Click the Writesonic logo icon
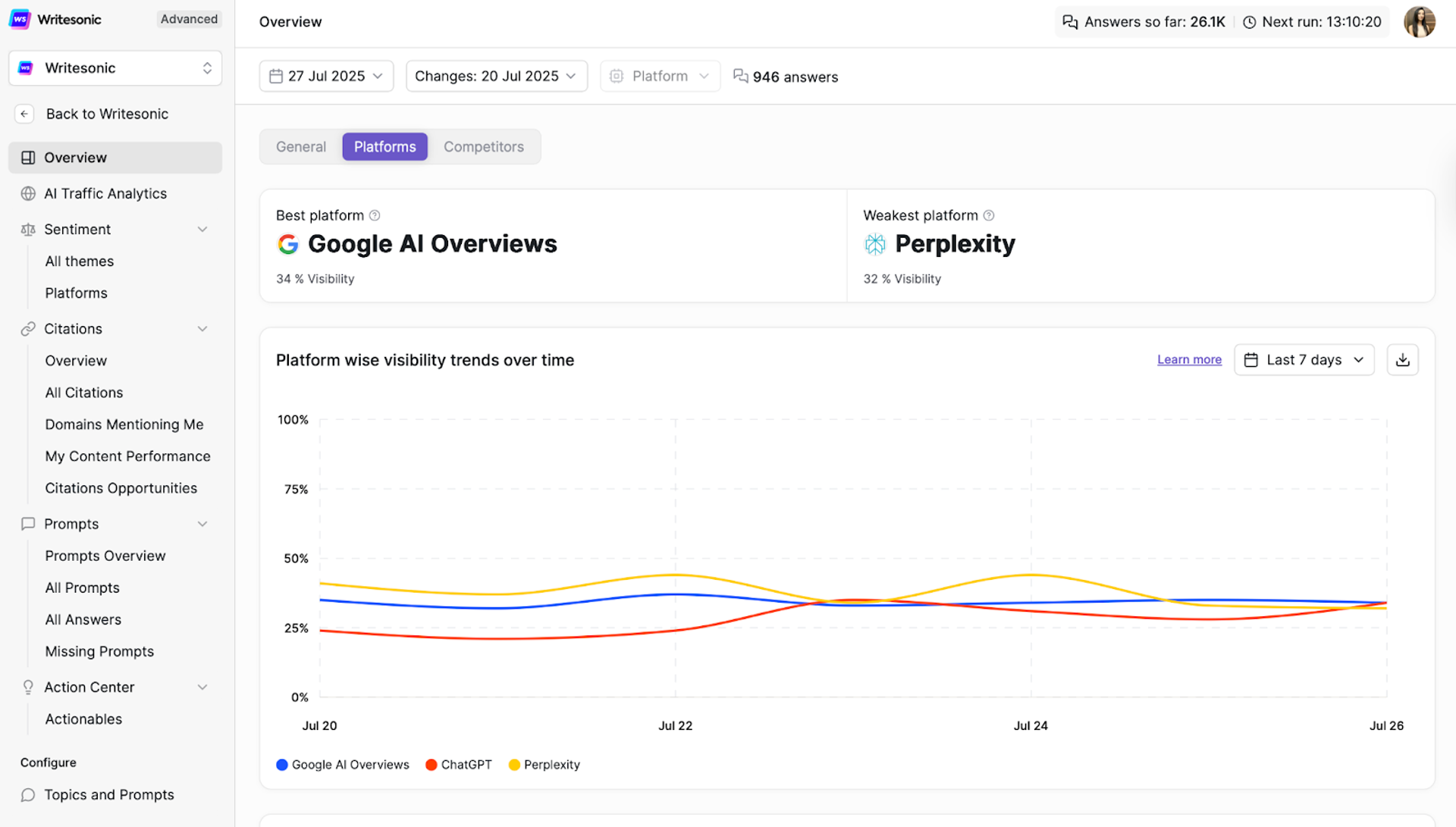Image resolution: width=1456 pixels, height=827 pixels. pyautogui.click(x=20, y=19)
